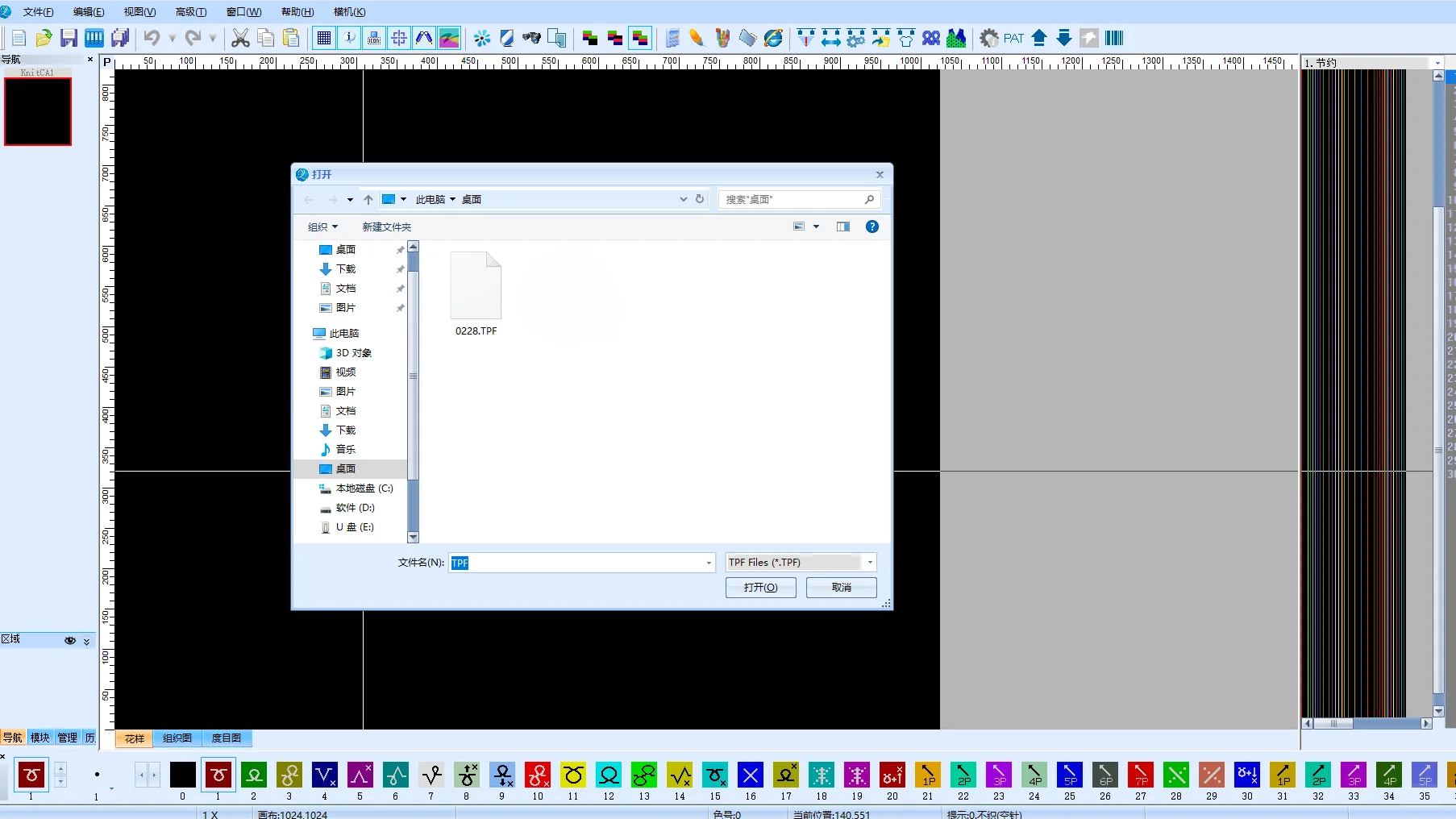The width and height of the screenshot is (1456, 819).
Task: Click the paste clipboard icon in the toolbar
Action: [291, 38]
